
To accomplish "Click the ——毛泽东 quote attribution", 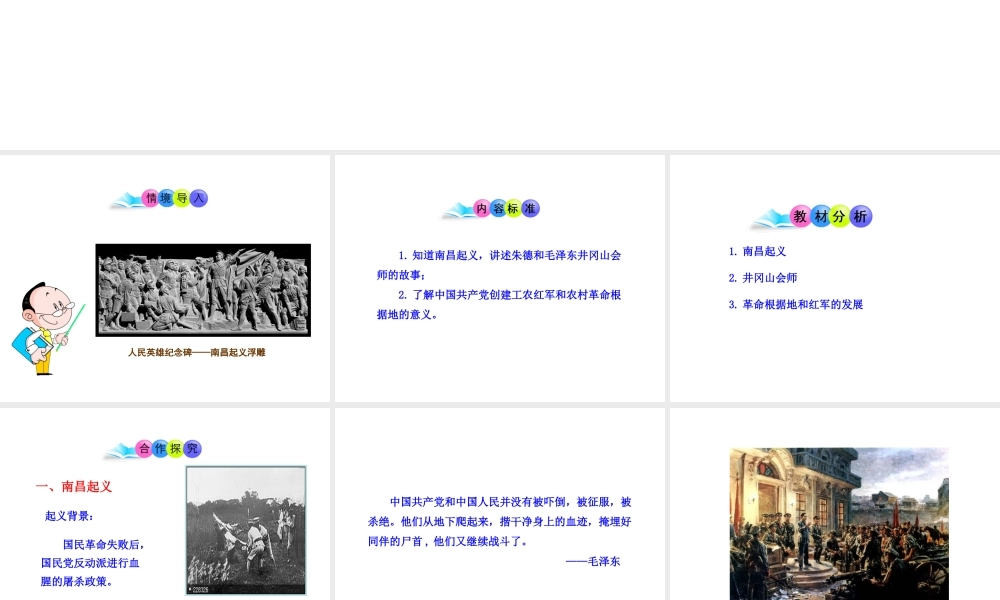I will tap(593, 561).
